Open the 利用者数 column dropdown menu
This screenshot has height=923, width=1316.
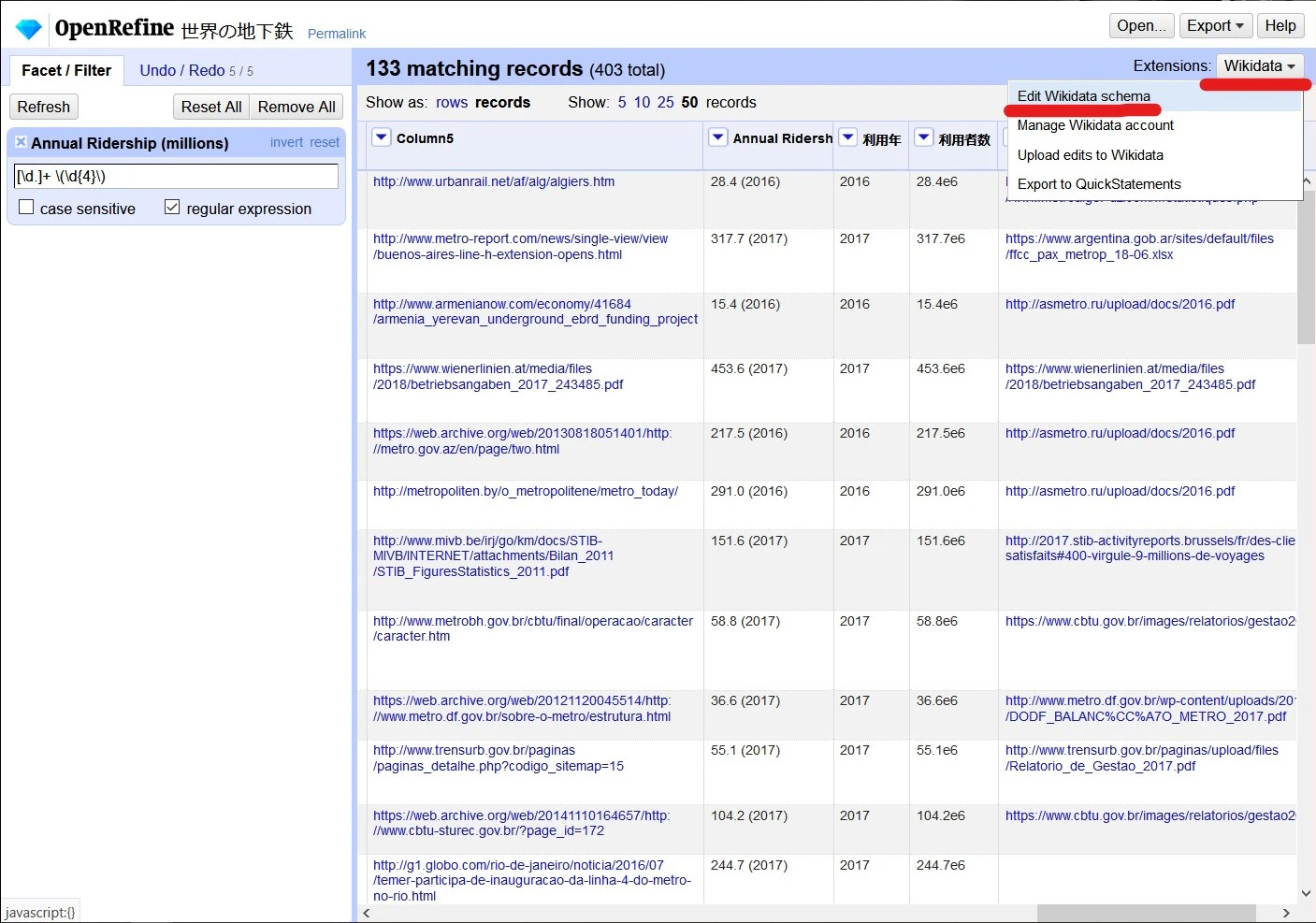click(923, 137)
